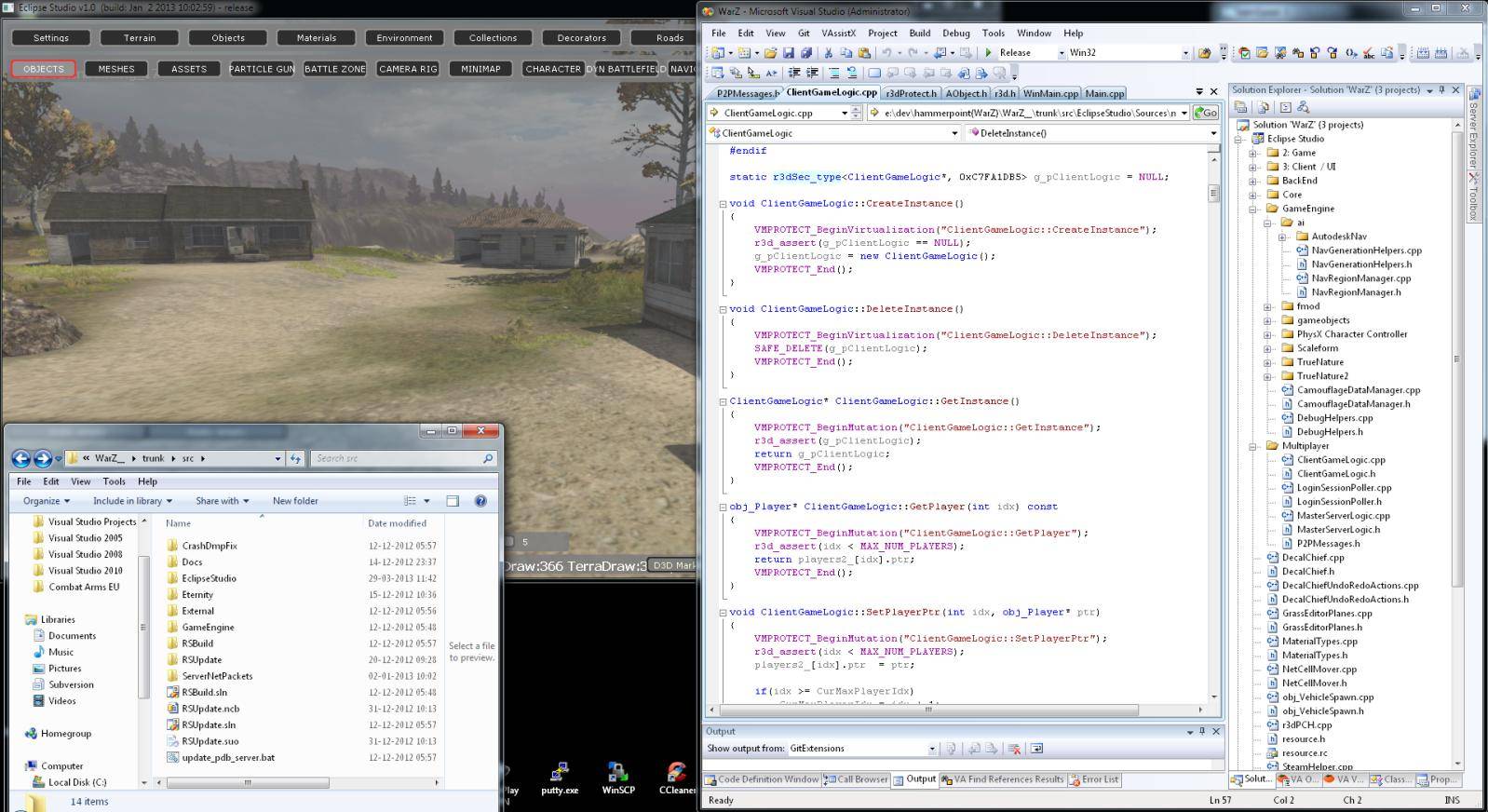Open Build menu in Visual Studio
1488x812 pixels.
coord(919,33)
